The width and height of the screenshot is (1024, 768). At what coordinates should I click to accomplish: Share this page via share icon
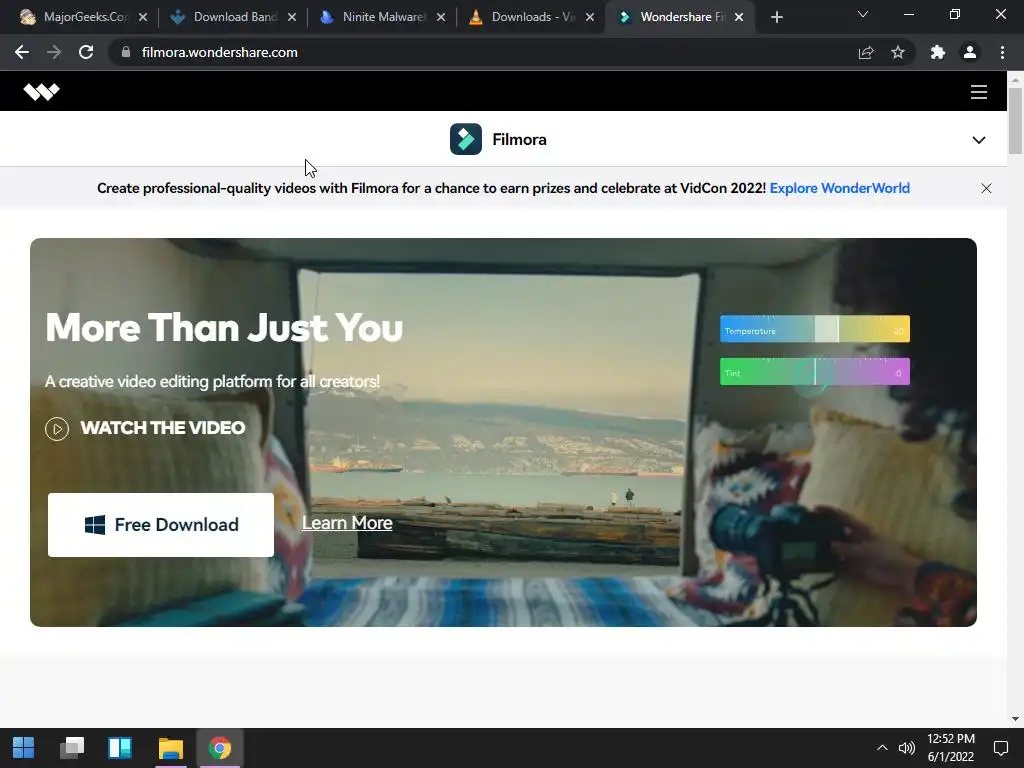pyautogui.click(x=866, y=52)
